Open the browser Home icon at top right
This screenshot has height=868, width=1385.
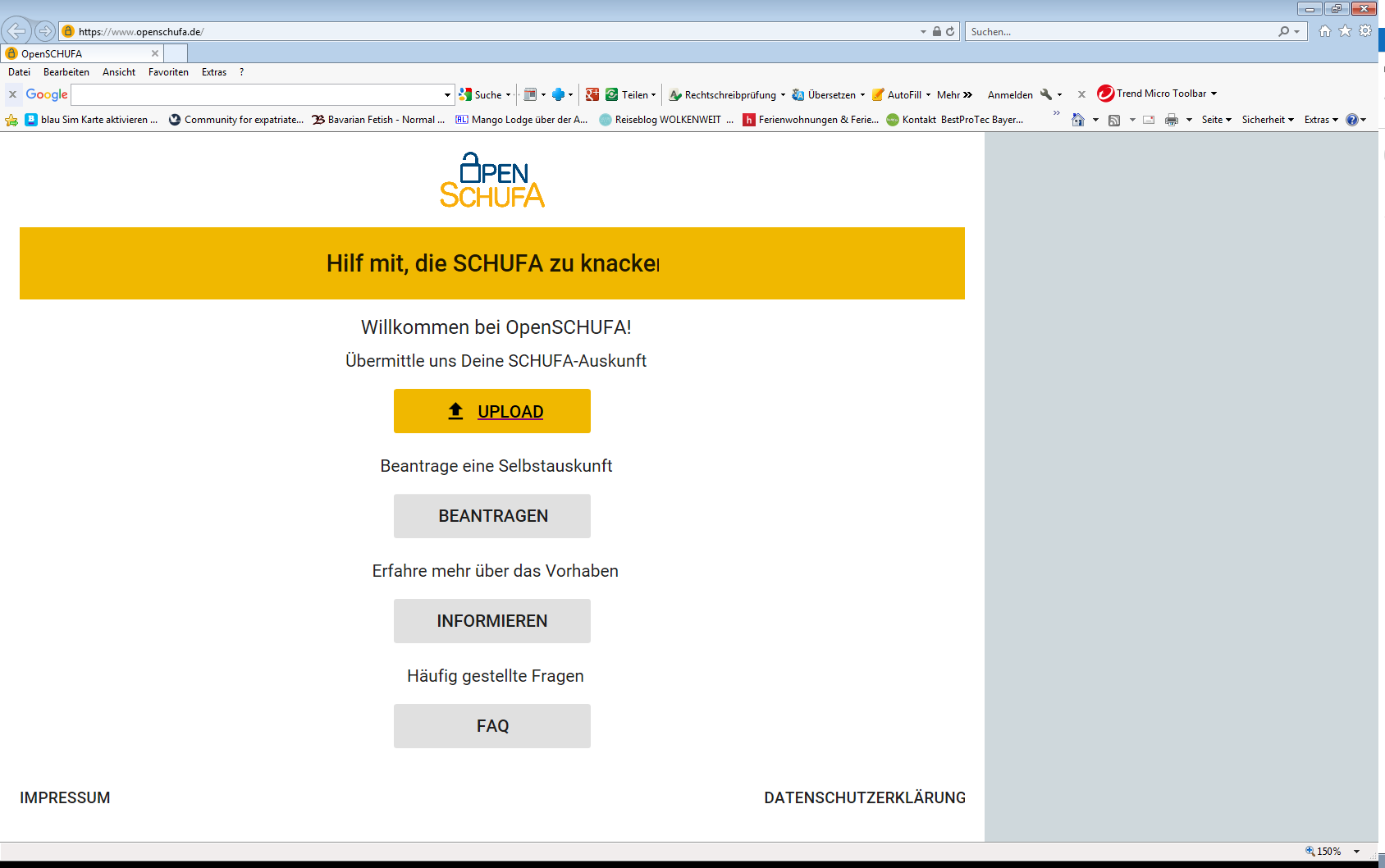(x=1324, y=31)
